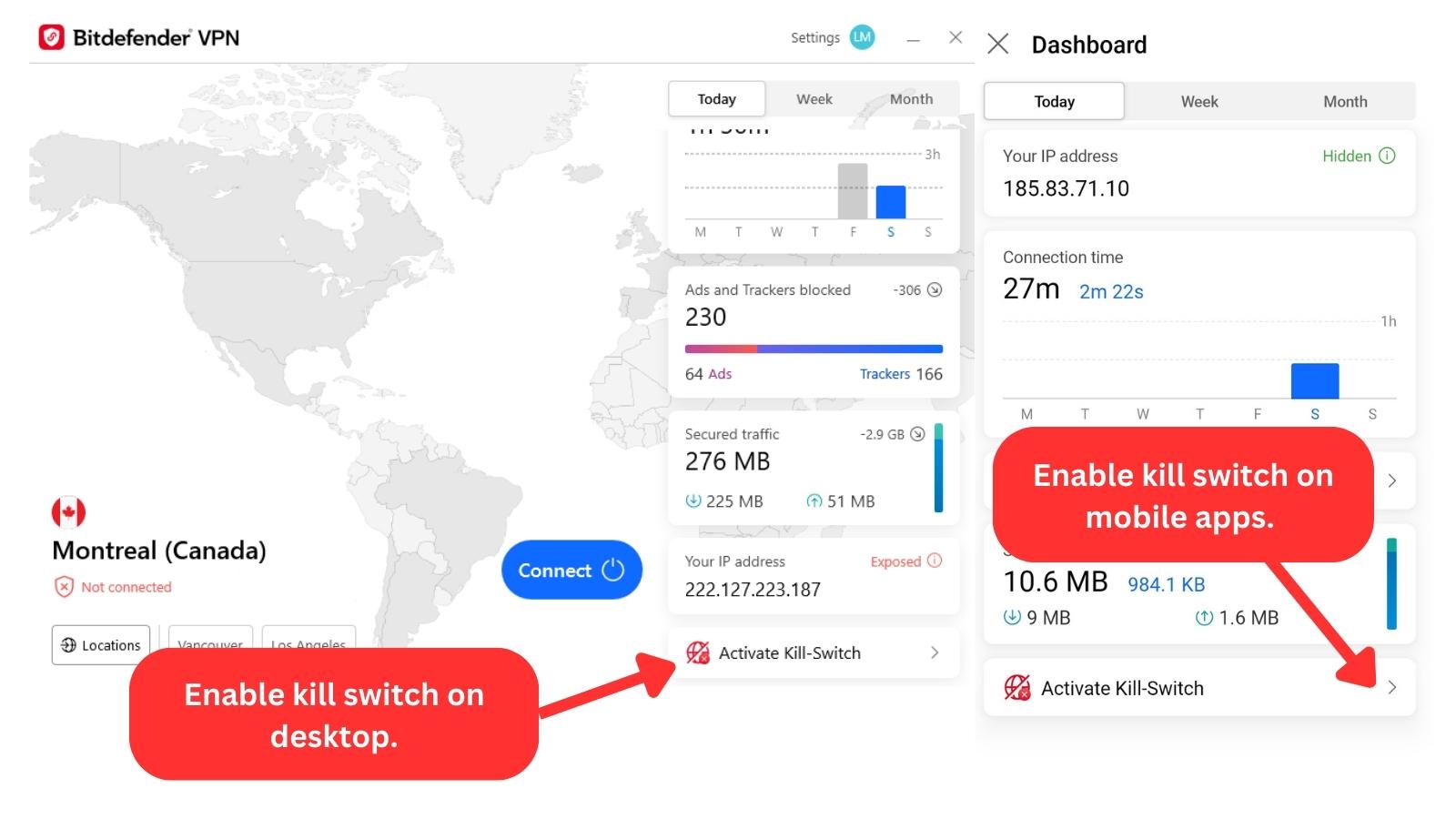Click the Secured traffic comparison arrow icon
Screen dimensions: 1456x819
pos(917,434)
